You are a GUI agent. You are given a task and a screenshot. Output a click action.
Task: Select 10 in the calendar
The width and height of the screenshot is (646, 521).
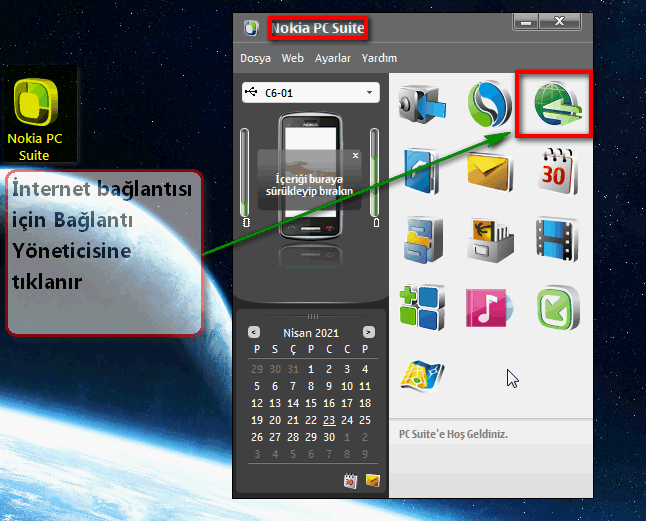pyautogui.click(x=347, y=386)
